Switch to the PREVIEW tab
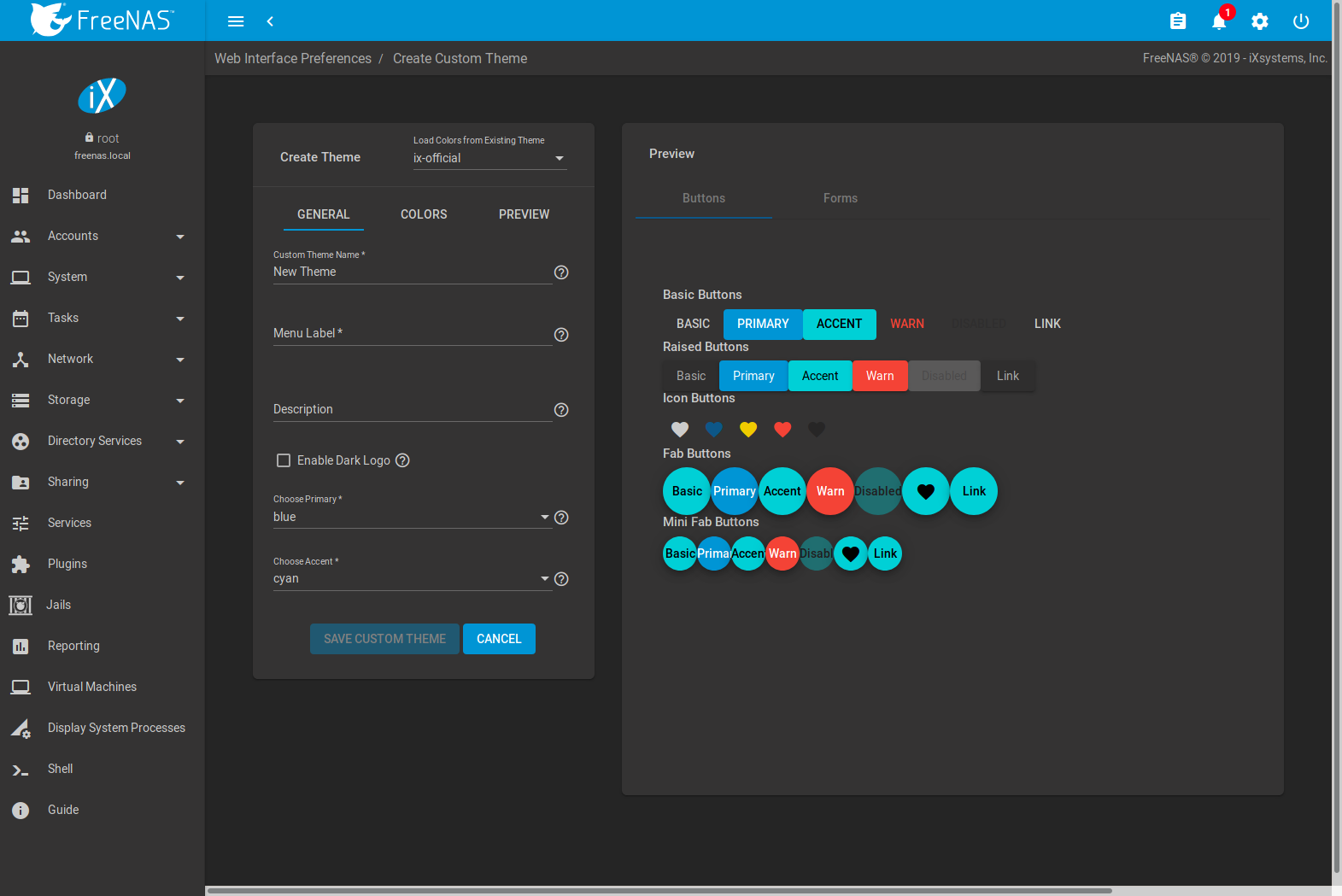Screen dimensions: 1342x896 click(x=524, y=214)
